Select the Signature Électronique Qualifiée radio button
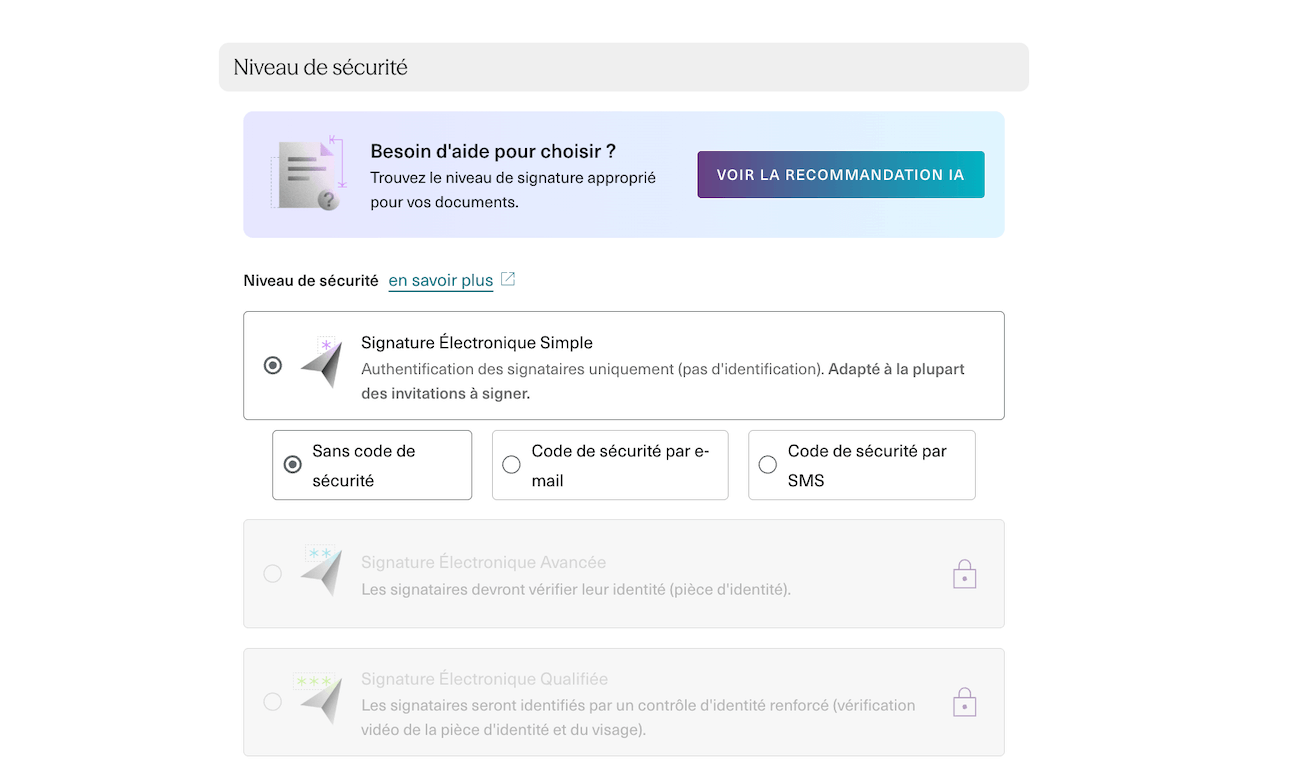 click(x=272, y=702)
